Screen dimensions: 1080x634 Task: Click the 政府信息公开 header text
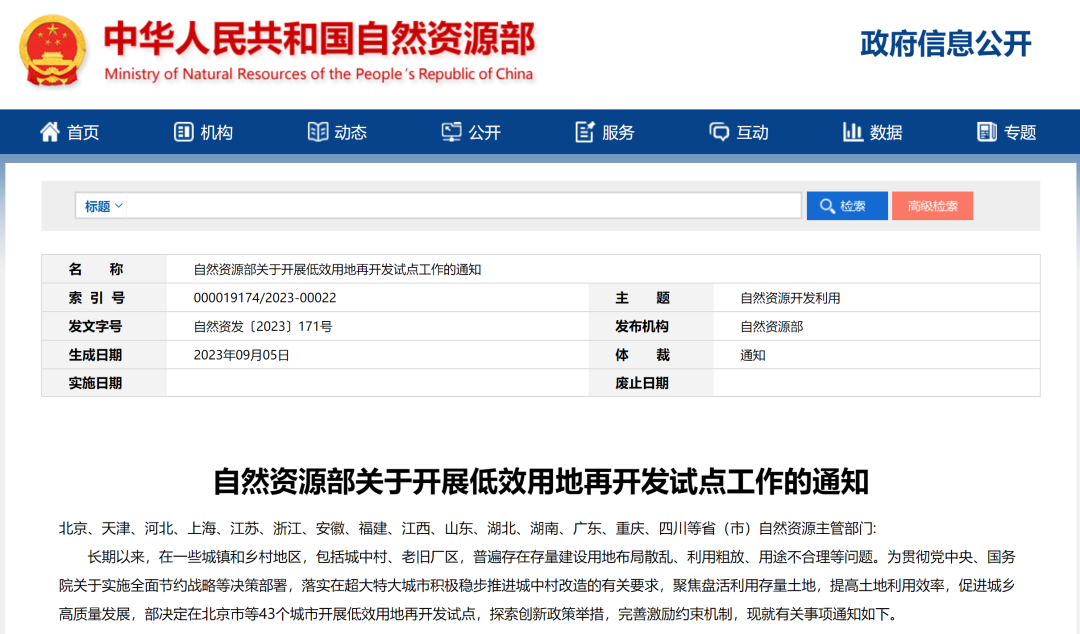[x=945, y=44]
